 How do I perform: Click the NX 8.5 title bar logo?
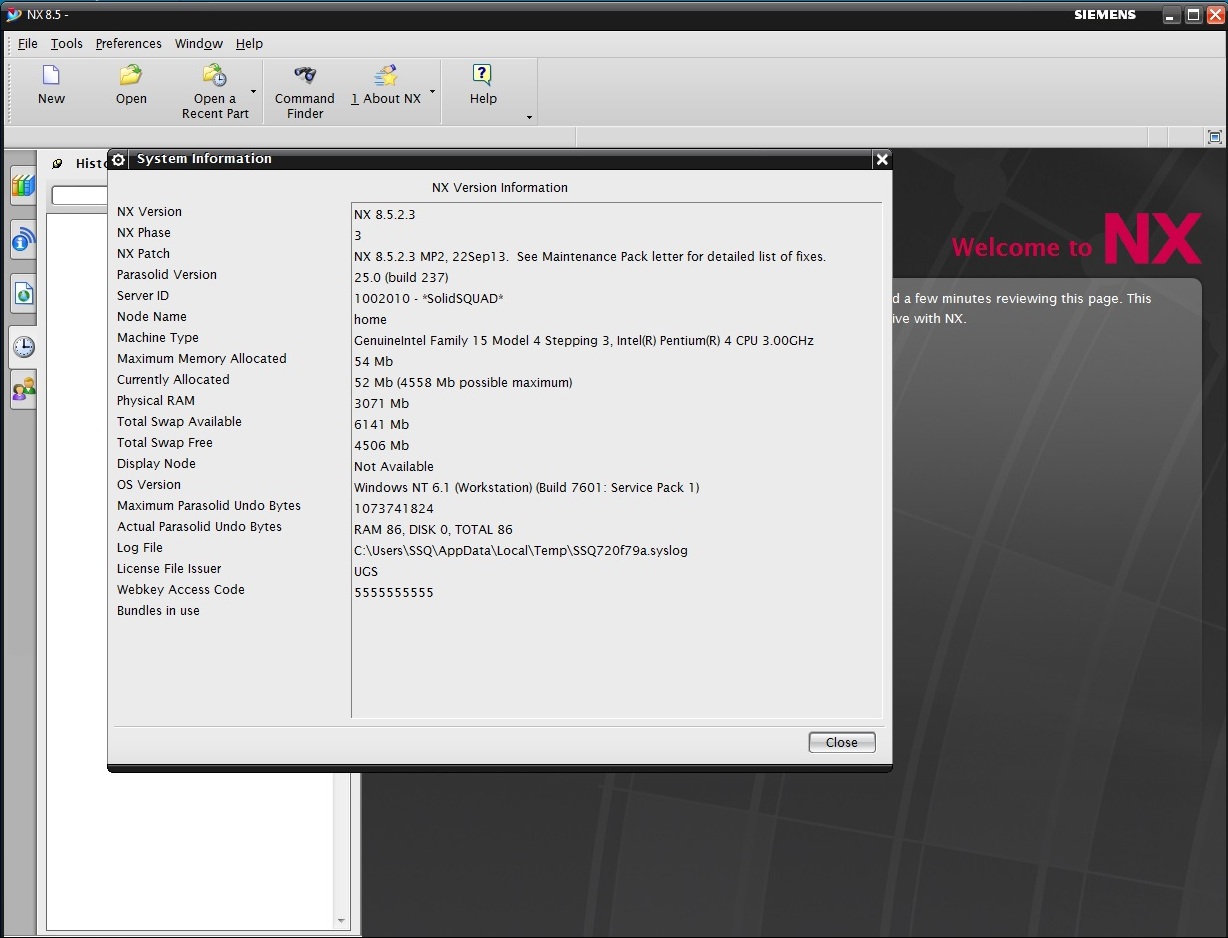click(x=14, y=15)
